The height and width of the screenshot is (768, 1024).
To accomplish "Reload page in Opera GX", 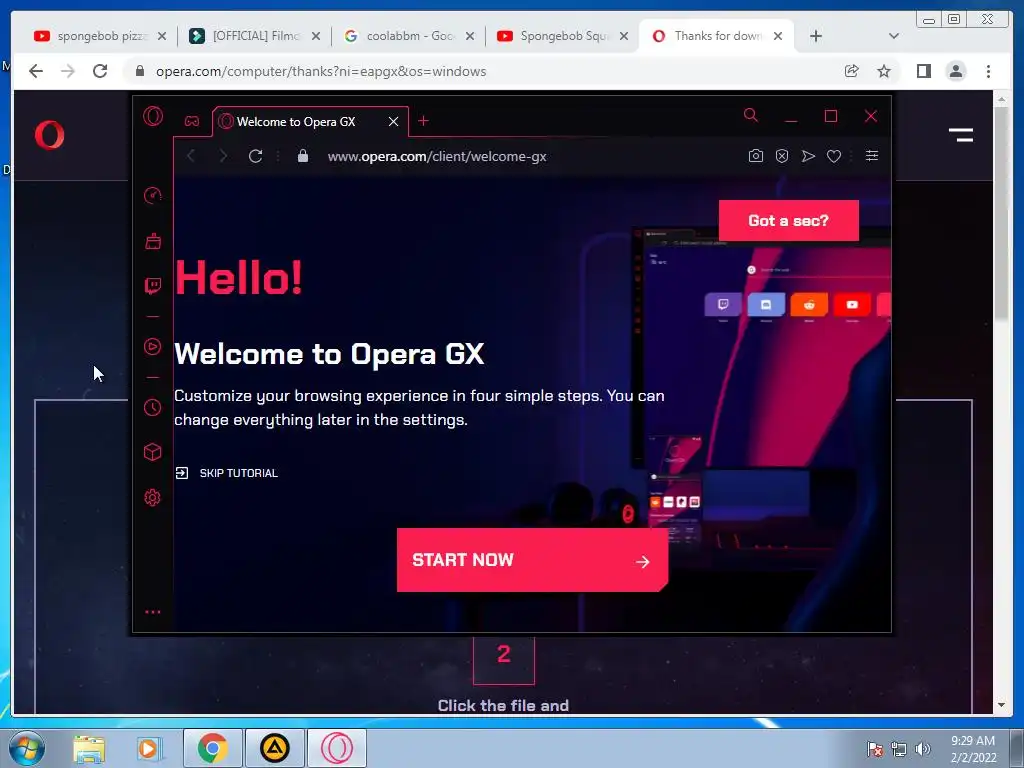I will [255, 156].
